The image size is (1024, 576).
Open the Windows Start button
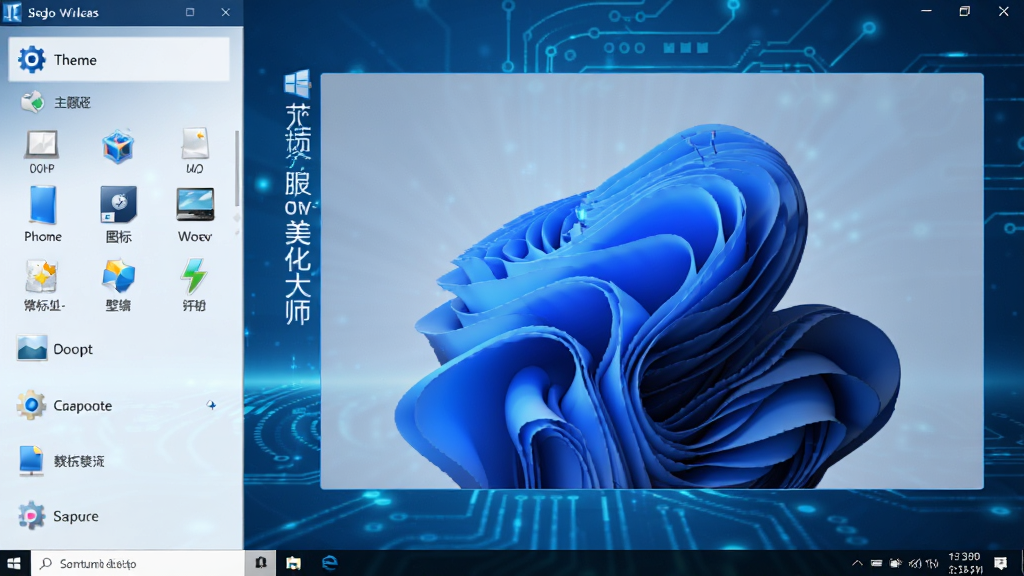click(14, 563)
